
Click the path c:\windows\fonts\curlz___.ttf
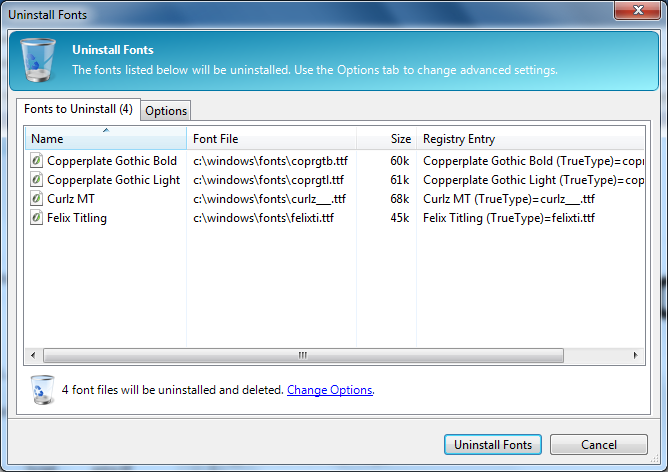pyautogui.click(x=269, y=199)
